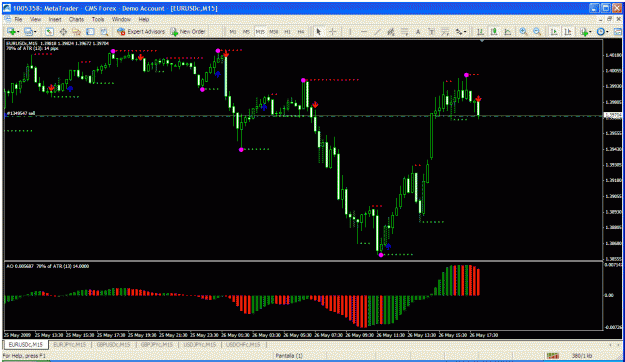Open the Window menu
The image size is (625, 362).
tap(121, 19)
